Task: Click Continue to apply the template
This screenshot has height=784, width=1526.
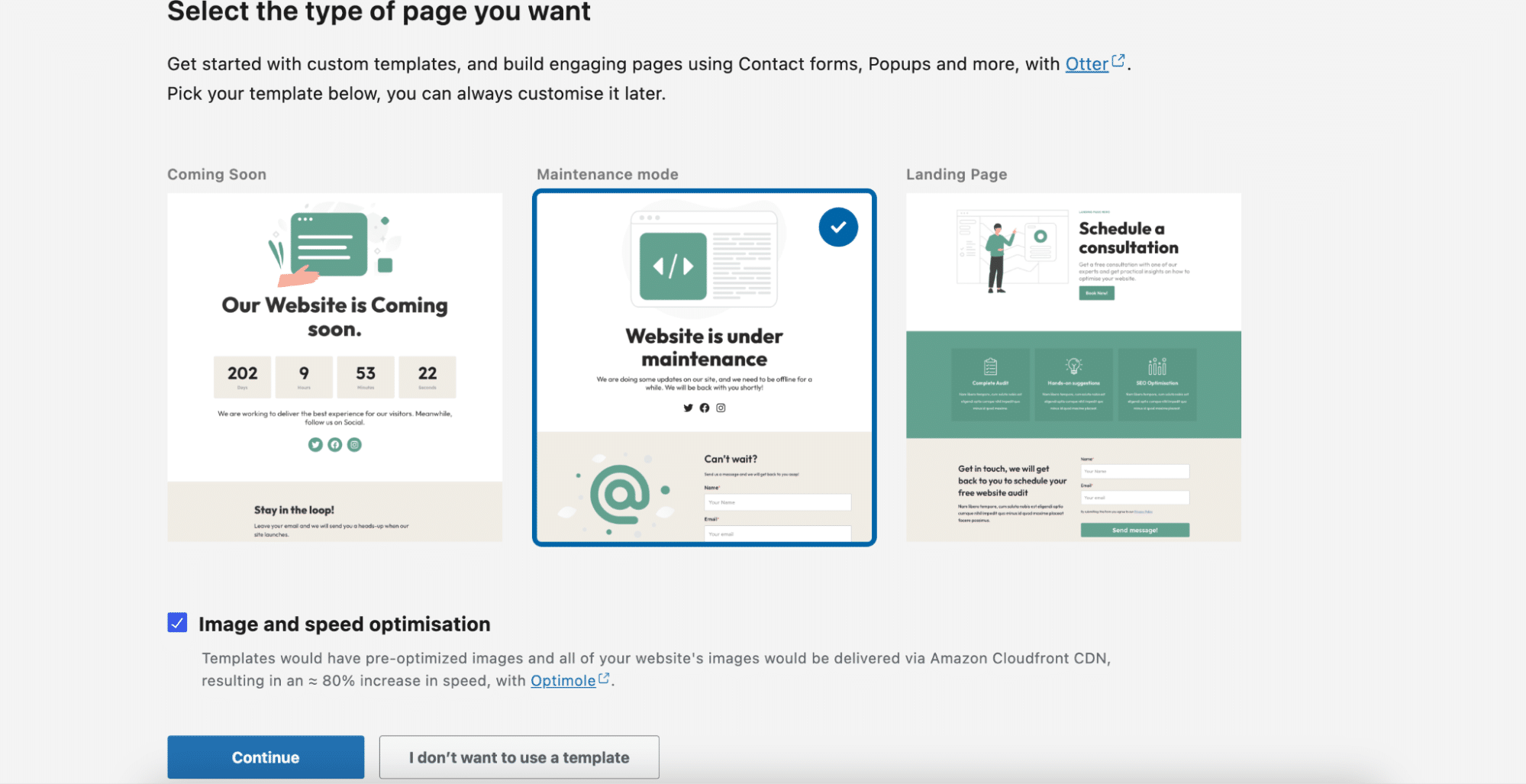Action: pyautogui.click(x=265, y=757)
